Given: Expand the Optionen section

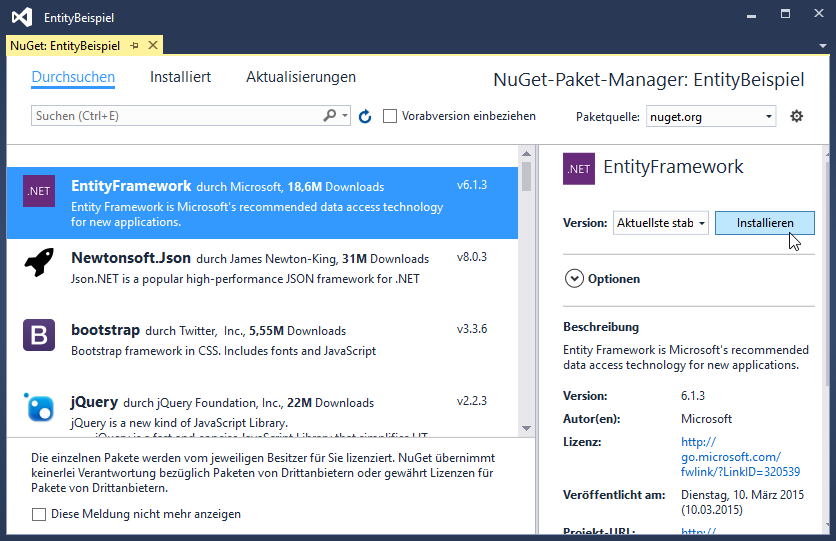Looking at the screenshot, I should point(574,279).
